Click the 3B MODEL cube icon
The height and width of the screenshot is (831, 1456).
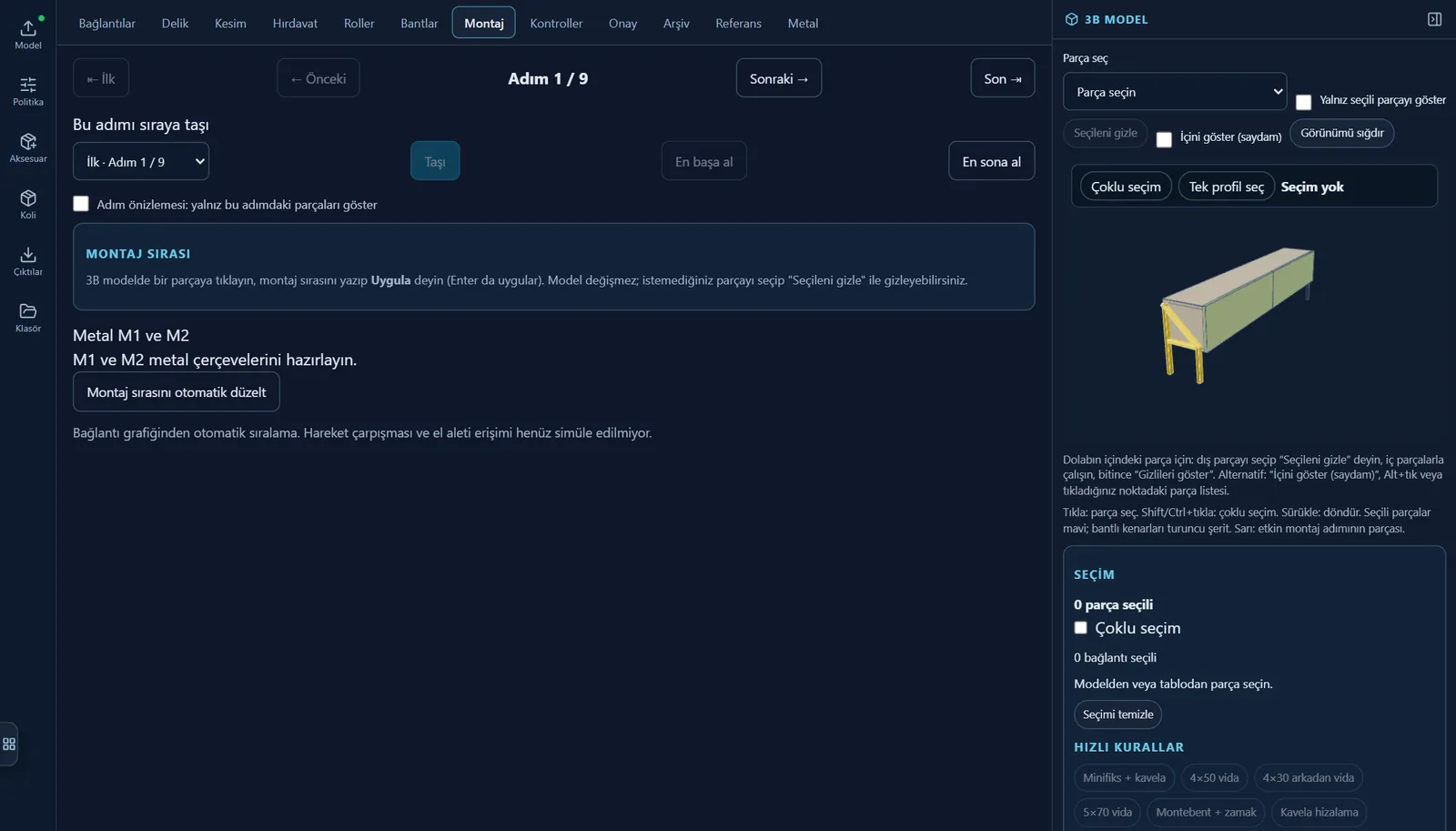(1072, 19)
